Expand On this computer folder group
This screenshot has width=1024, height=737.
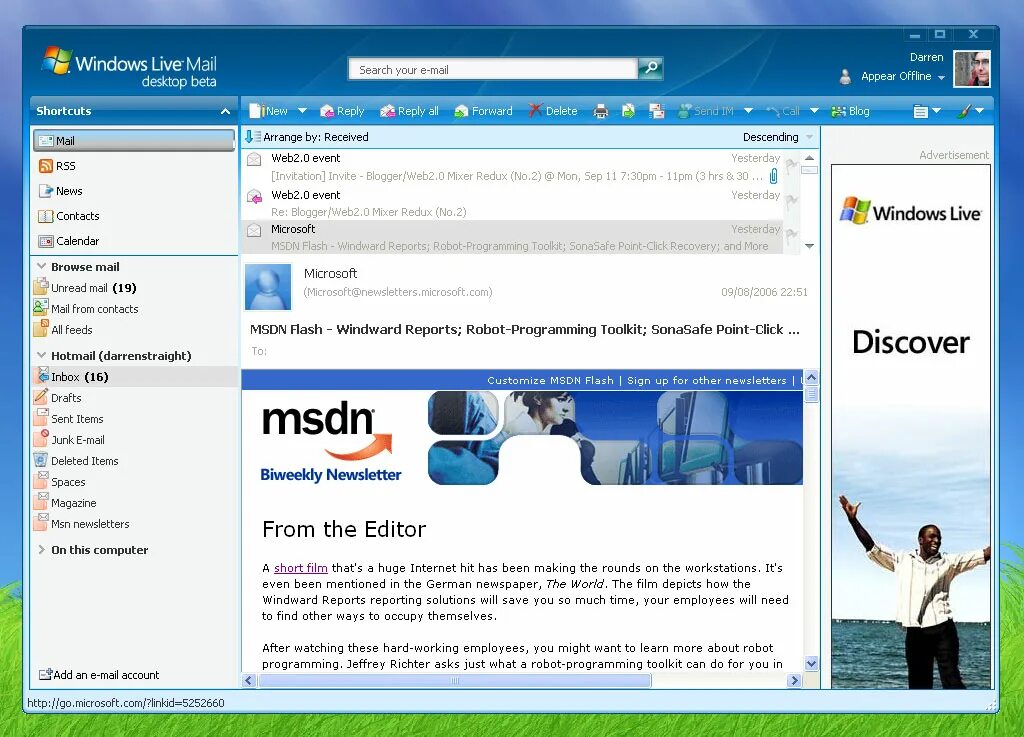pyautogui.click(x=41, y=550)
